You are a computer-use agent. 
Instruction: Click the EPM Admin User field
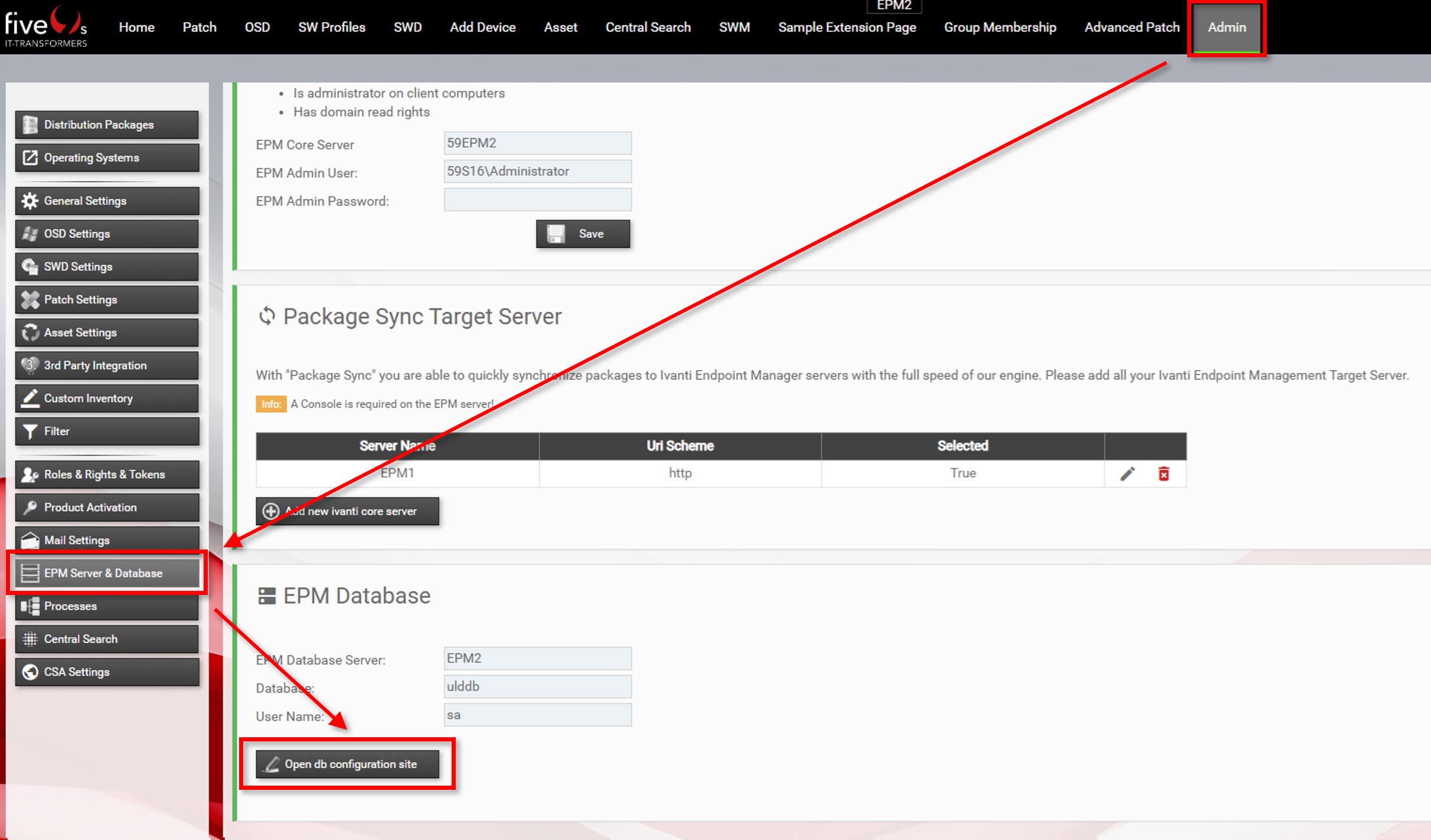point(537,171)
